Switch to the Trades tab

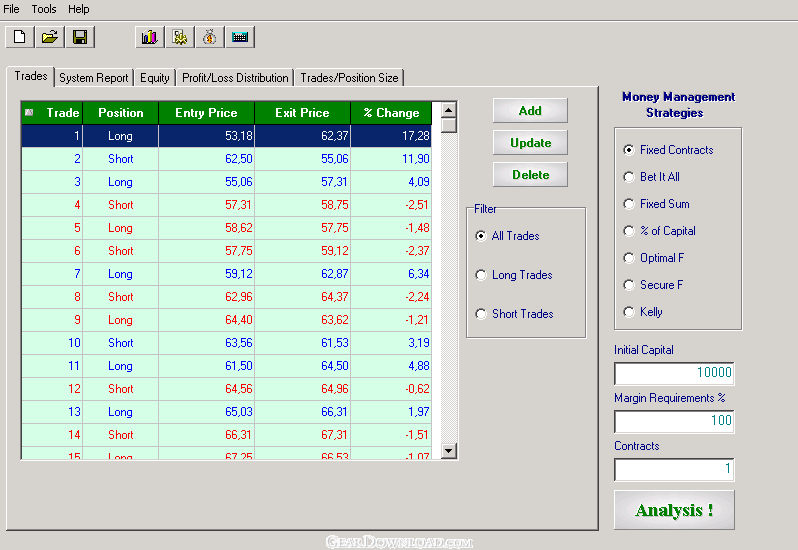31,76
